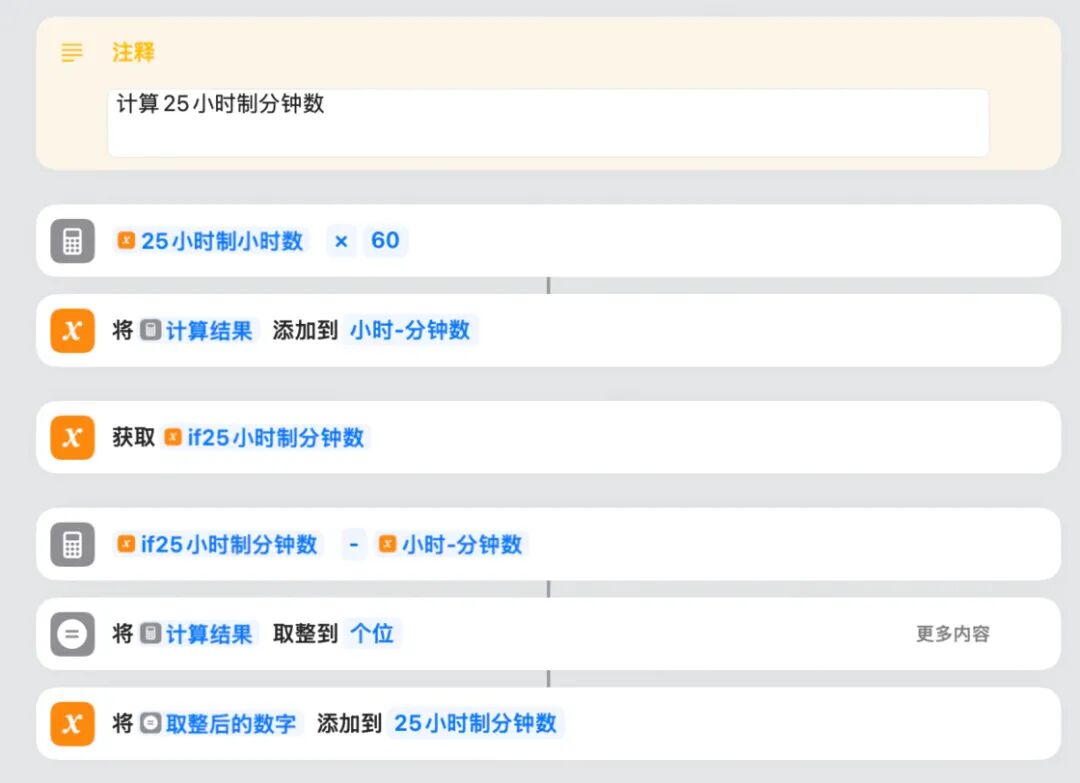The height and width of the screenshot is (783, 1080).
Task: Select the 25小时制小时数 variable token
Action: pyautogui.click(x=211, y=241)
